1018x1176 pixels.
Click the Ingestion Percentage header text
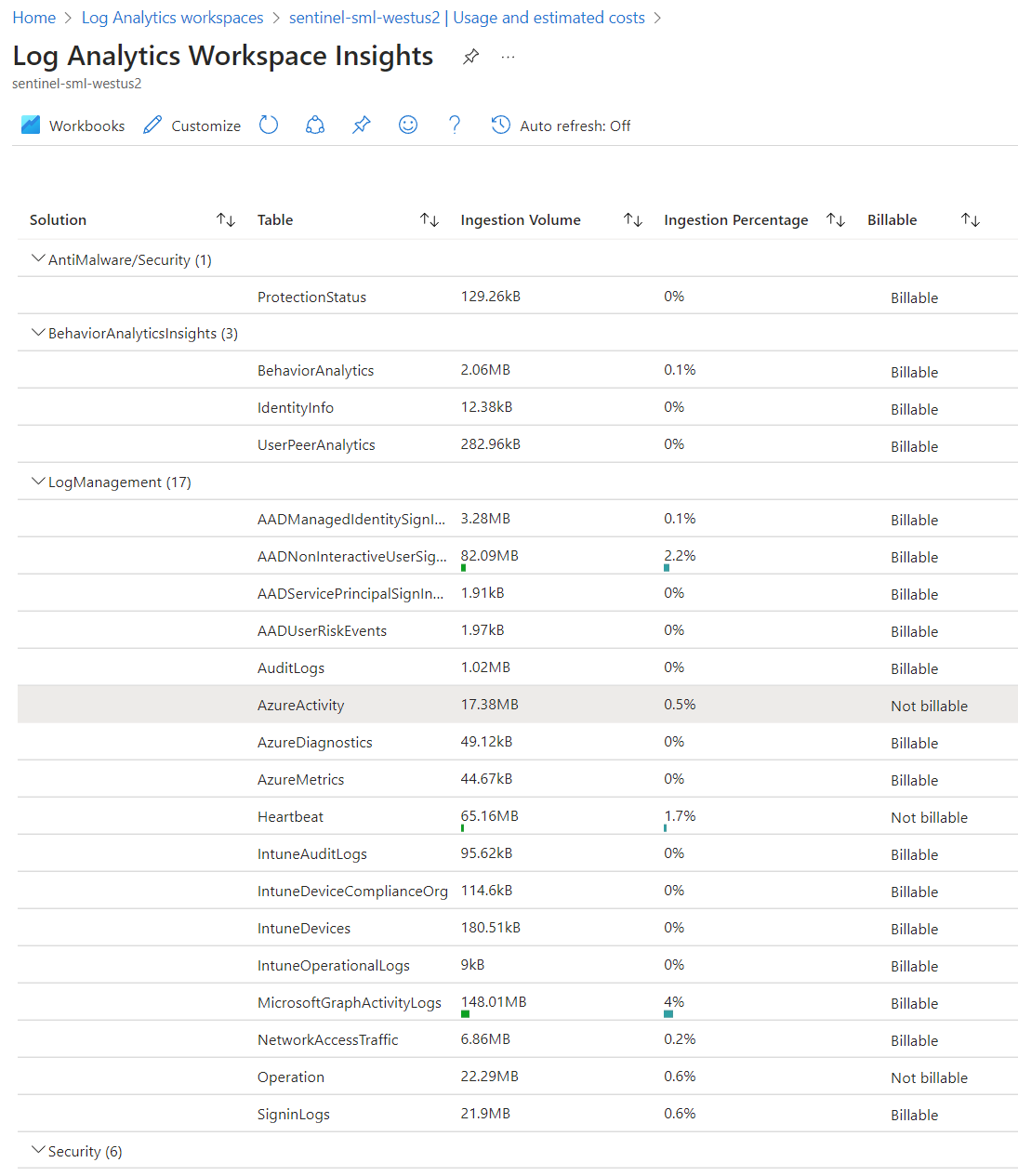coord(736,220)
